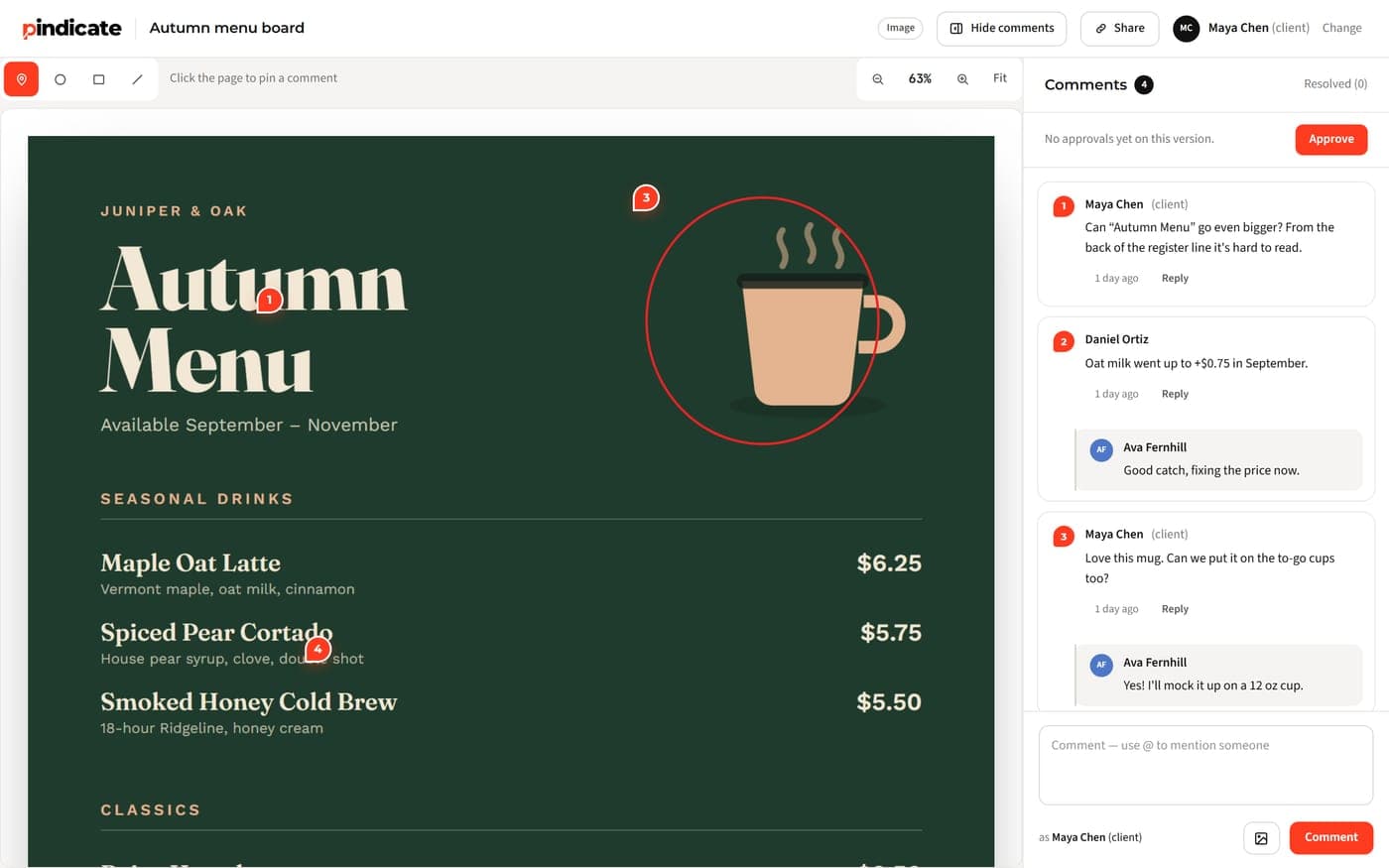The image size is (1389, 868).
Task: Reply to Daniel Ortiz's oat milk comment
Action: (x=1175, y=394)
